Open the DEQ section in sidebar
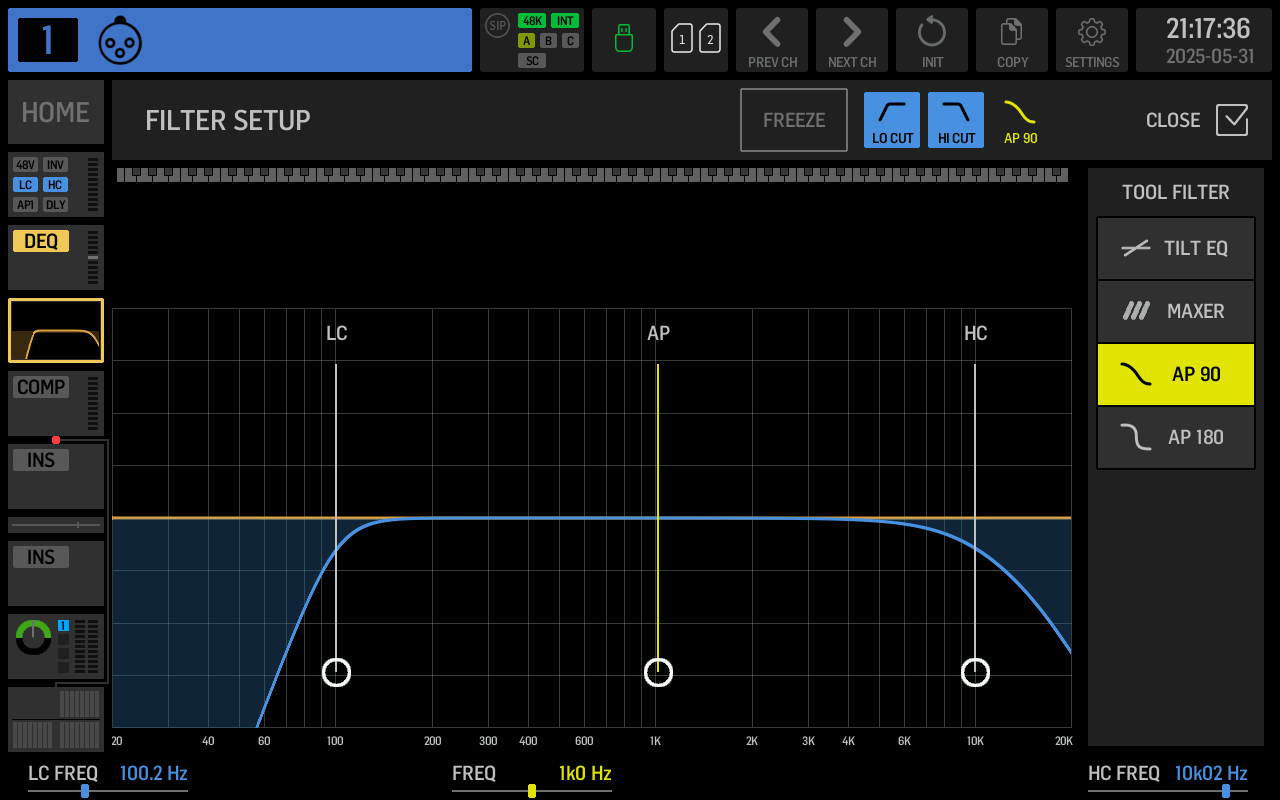 pos(56,257)
